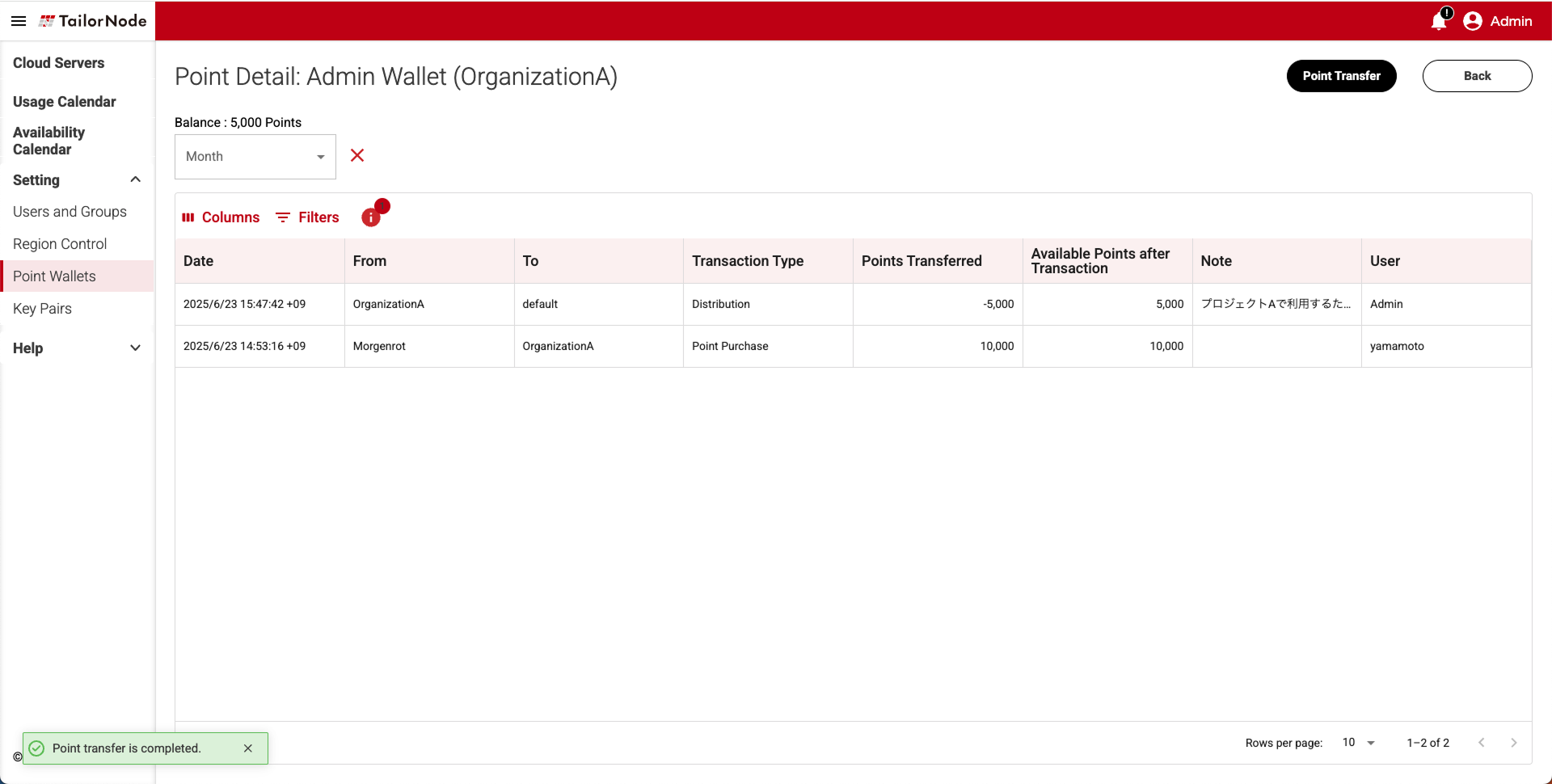Open the hamburger navigation menu
The width and height of the screenshot is (1552, 784).
click(19, 21)
